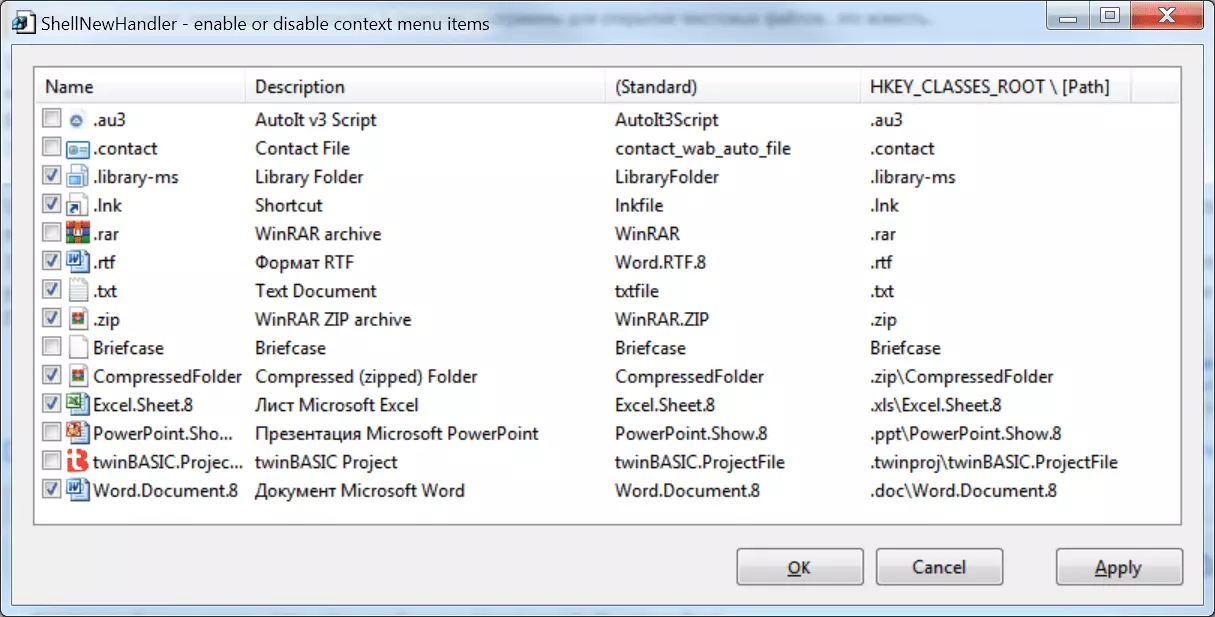Sort by the Description column header

[x=425, y=87]
